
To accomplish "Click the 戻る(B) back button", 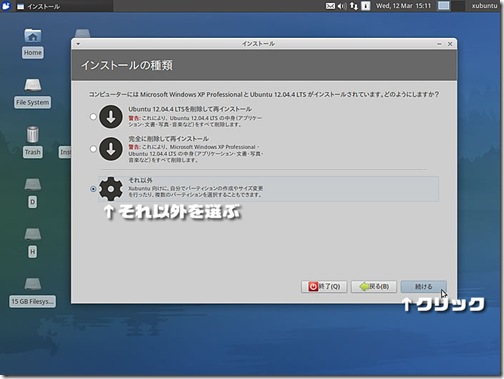I will tap(374, 287).
